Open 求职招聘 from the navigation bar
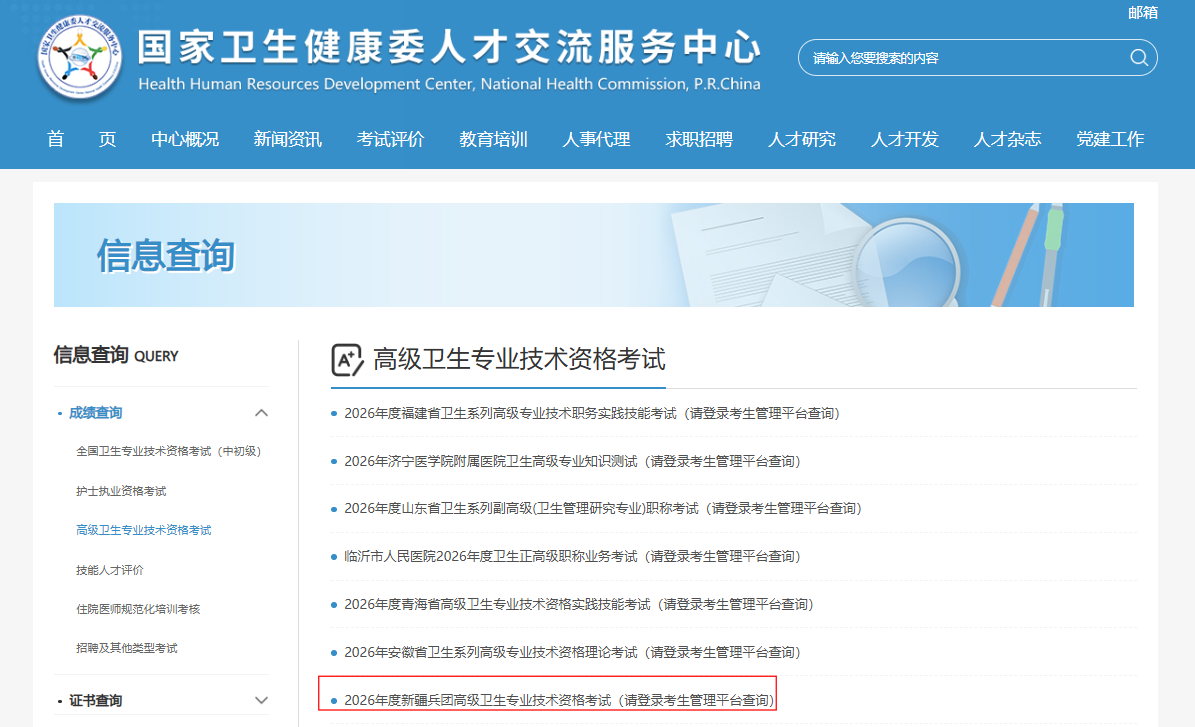The image size is (1195, 727). [x=700, y=139]
